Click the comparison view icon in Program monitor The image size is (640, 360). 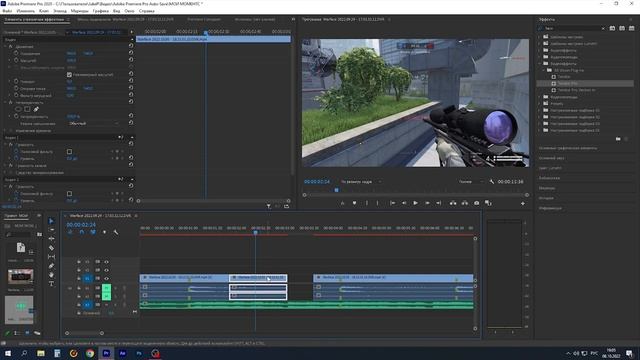488,203
